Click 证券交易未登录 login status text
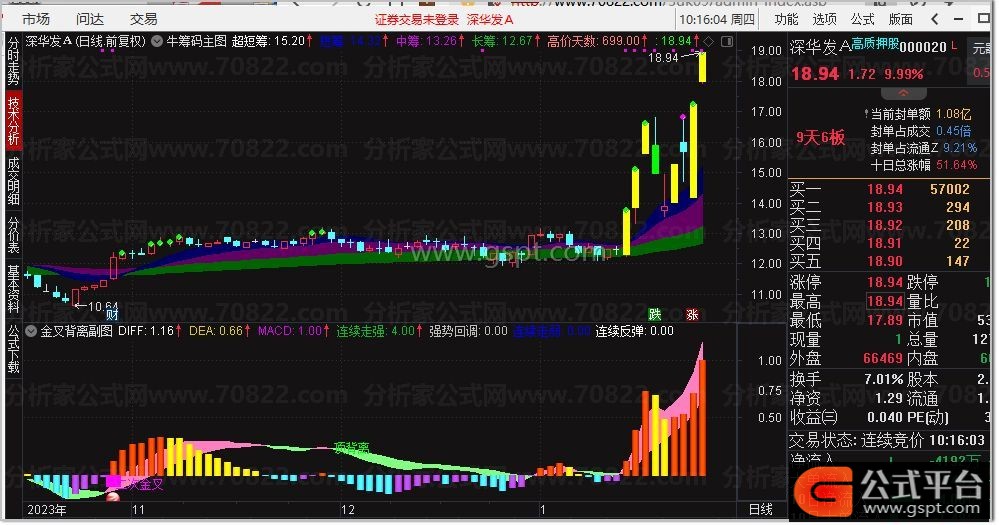This screenshot has height=525, width=999. (417, 20)
